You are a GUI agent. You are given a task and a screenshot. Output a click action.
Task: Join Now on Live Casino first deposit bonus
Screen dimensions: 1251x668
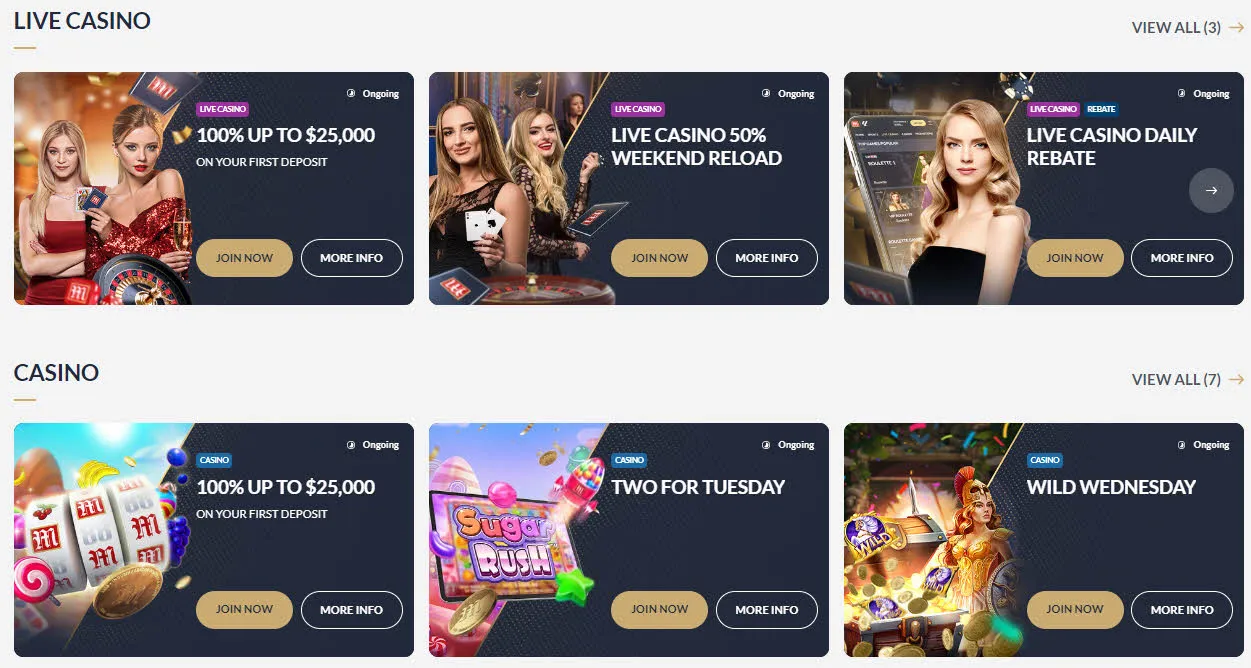[244, 258]
